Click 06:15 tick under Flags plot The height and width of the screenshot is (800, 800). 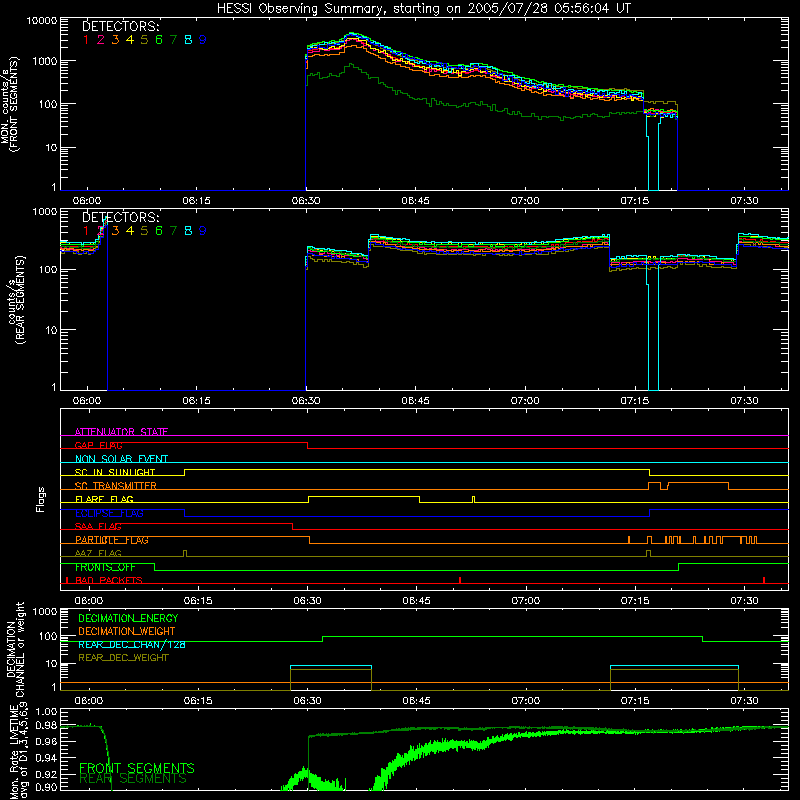(x=198, y=601)
